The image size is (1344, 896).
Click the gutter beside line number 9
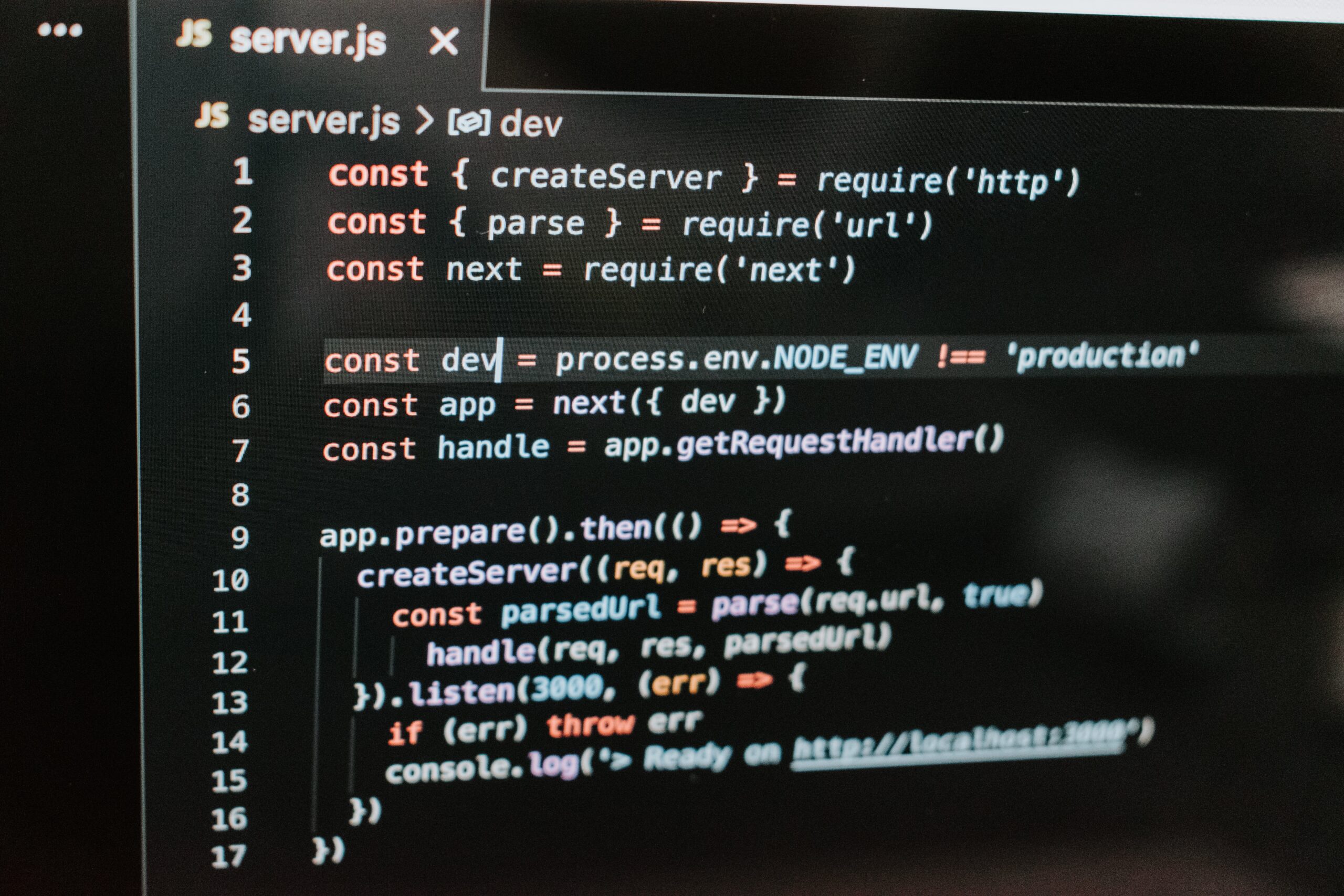[x=240, y=537]
